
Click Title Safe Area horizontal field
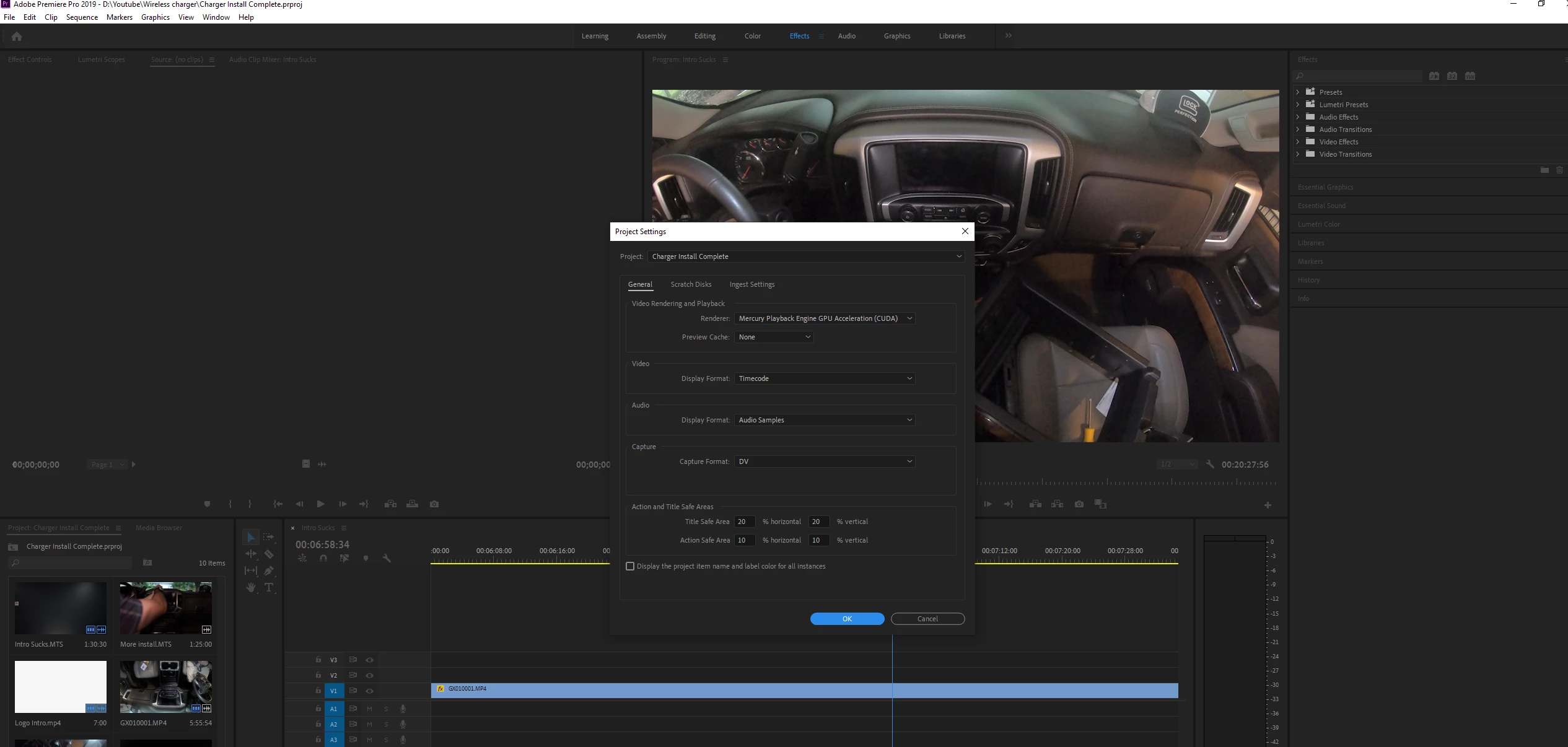click(744, 522)
